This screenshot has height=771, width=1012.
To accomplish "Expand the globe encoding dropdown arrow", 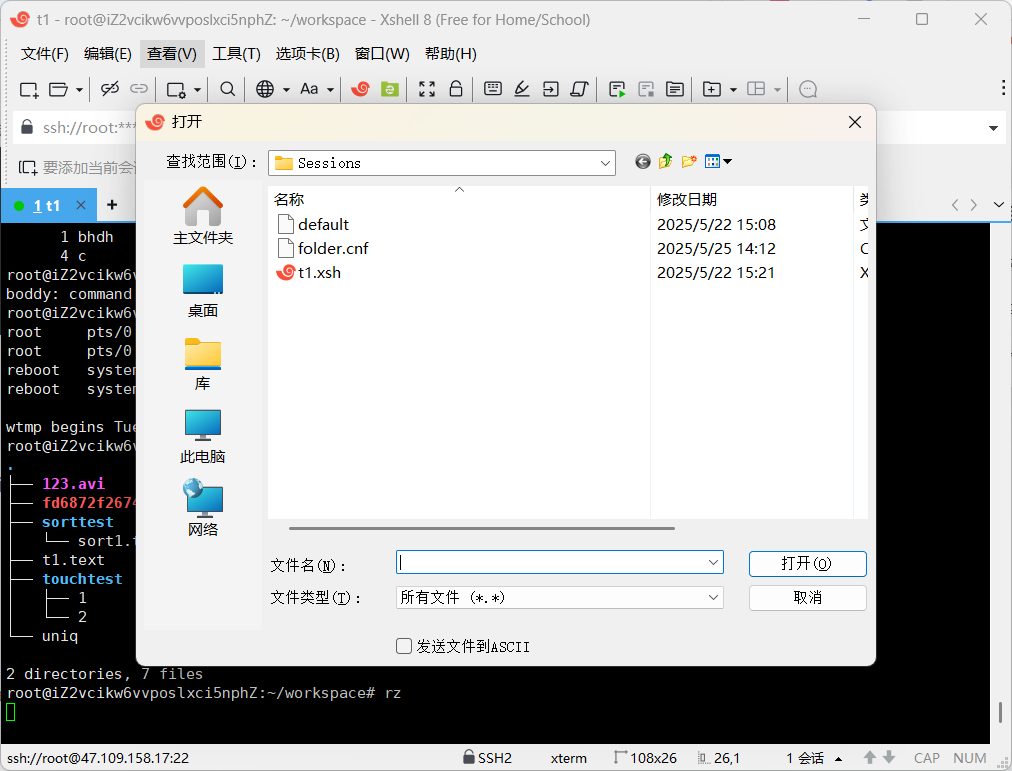I will coord(286,90).
